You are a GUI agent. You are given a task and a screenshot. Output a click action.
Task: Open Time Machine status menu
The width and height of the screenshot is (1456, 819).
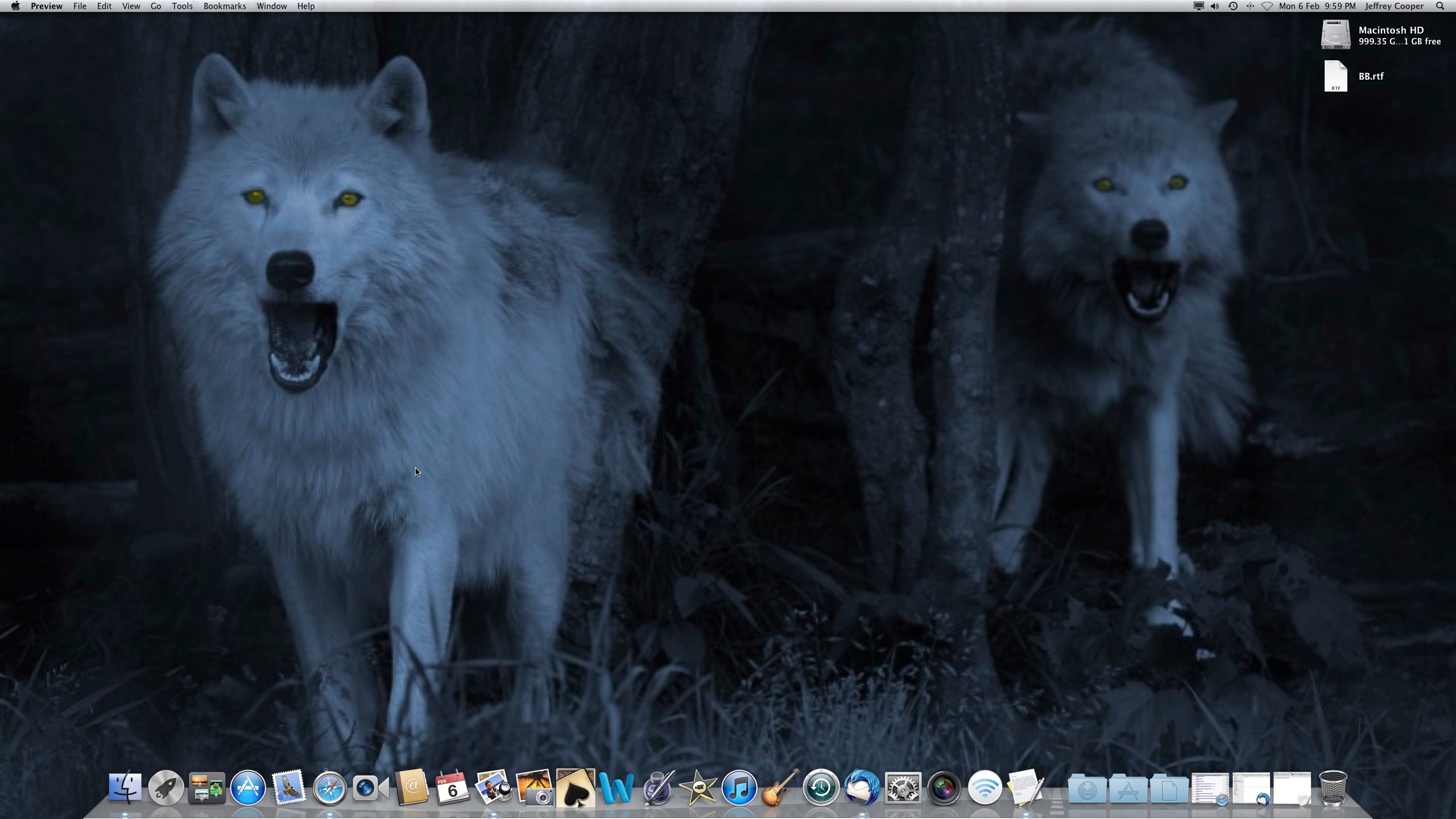coord(1232,6)
